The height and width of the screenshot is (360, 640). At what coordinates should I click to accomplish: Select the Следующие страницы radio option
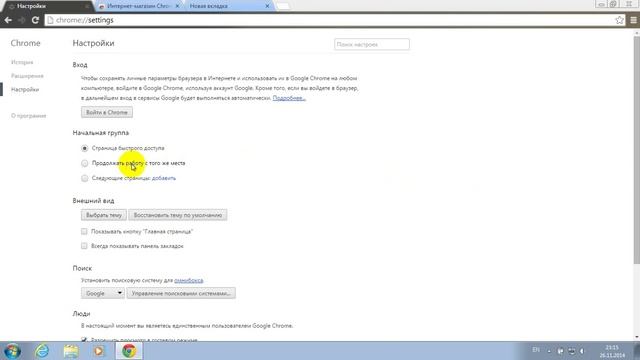pos(84,178)
